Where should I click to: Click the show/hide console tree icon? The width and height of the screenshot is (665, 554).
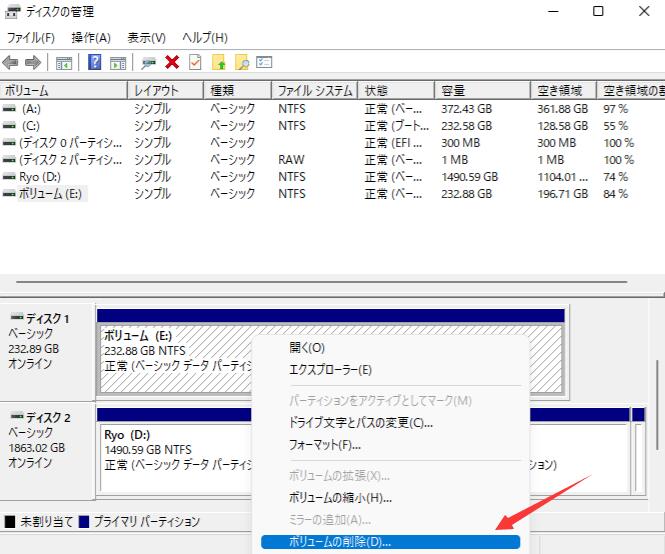64,62
